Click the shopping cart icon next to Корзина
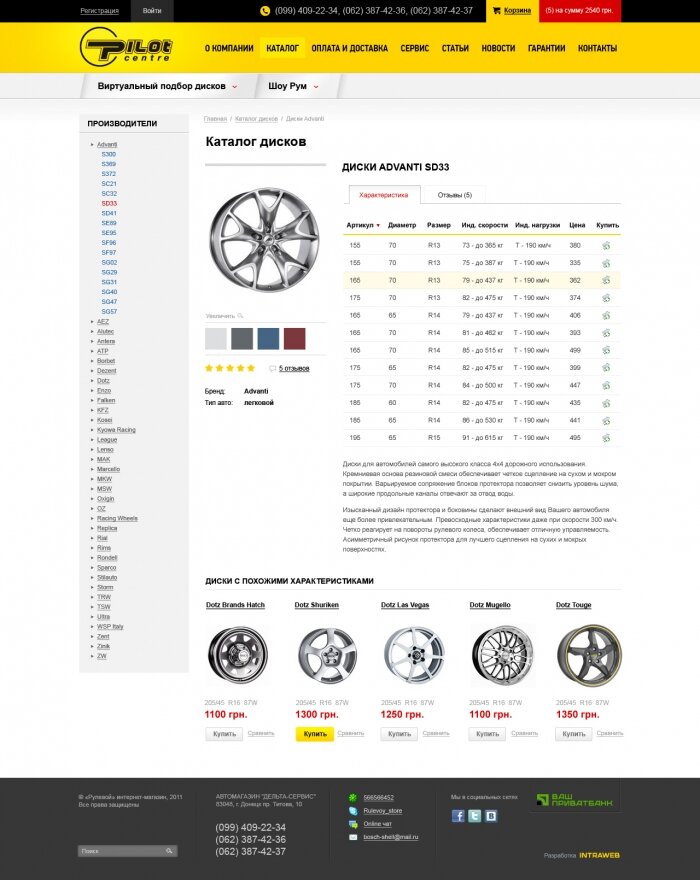This screenshot has height=880, width=700. pyautogui.click(x=497, y=10)
